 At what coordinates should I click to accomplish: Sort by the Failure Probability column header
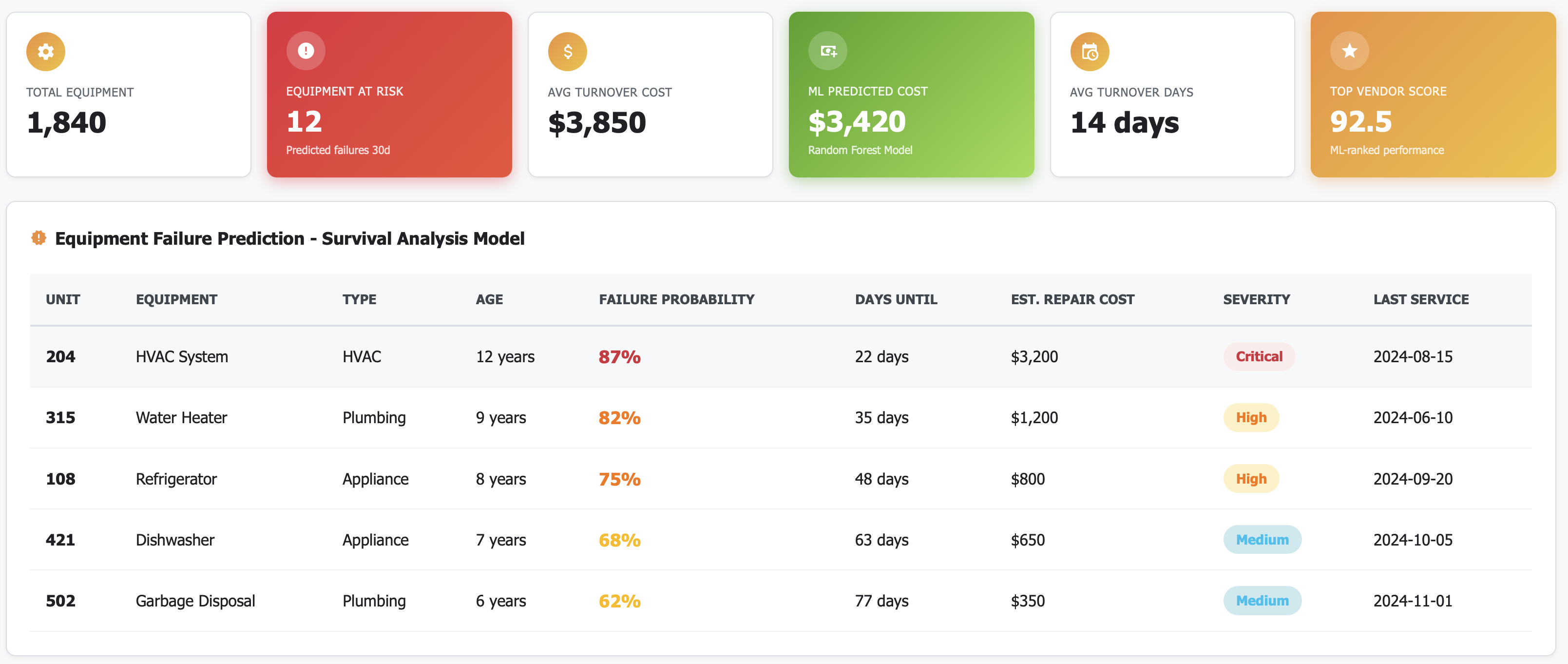(x=677, y=299)
